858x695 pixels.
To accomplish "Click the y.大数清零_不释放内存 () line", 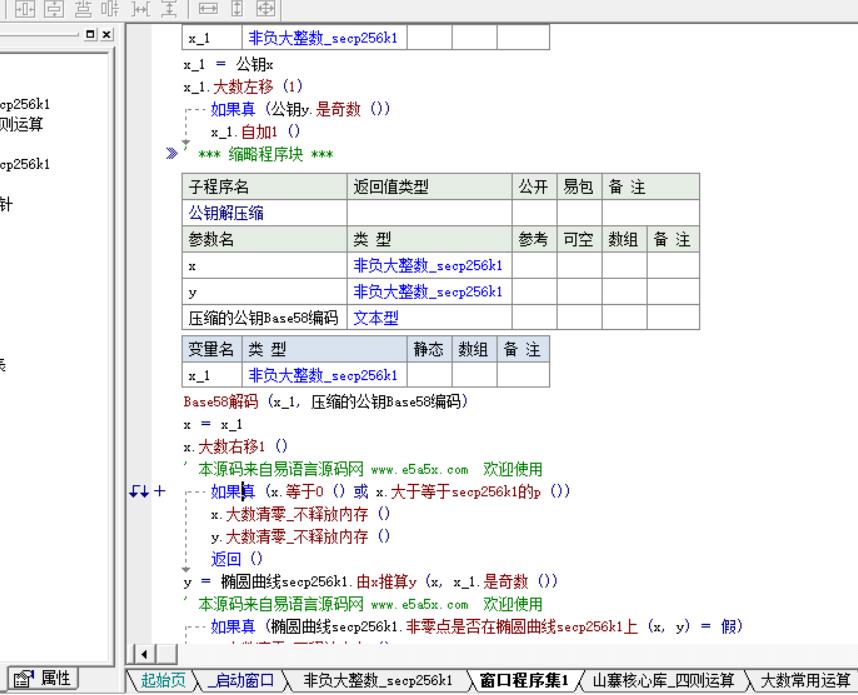I will click(x=300, y=536).
